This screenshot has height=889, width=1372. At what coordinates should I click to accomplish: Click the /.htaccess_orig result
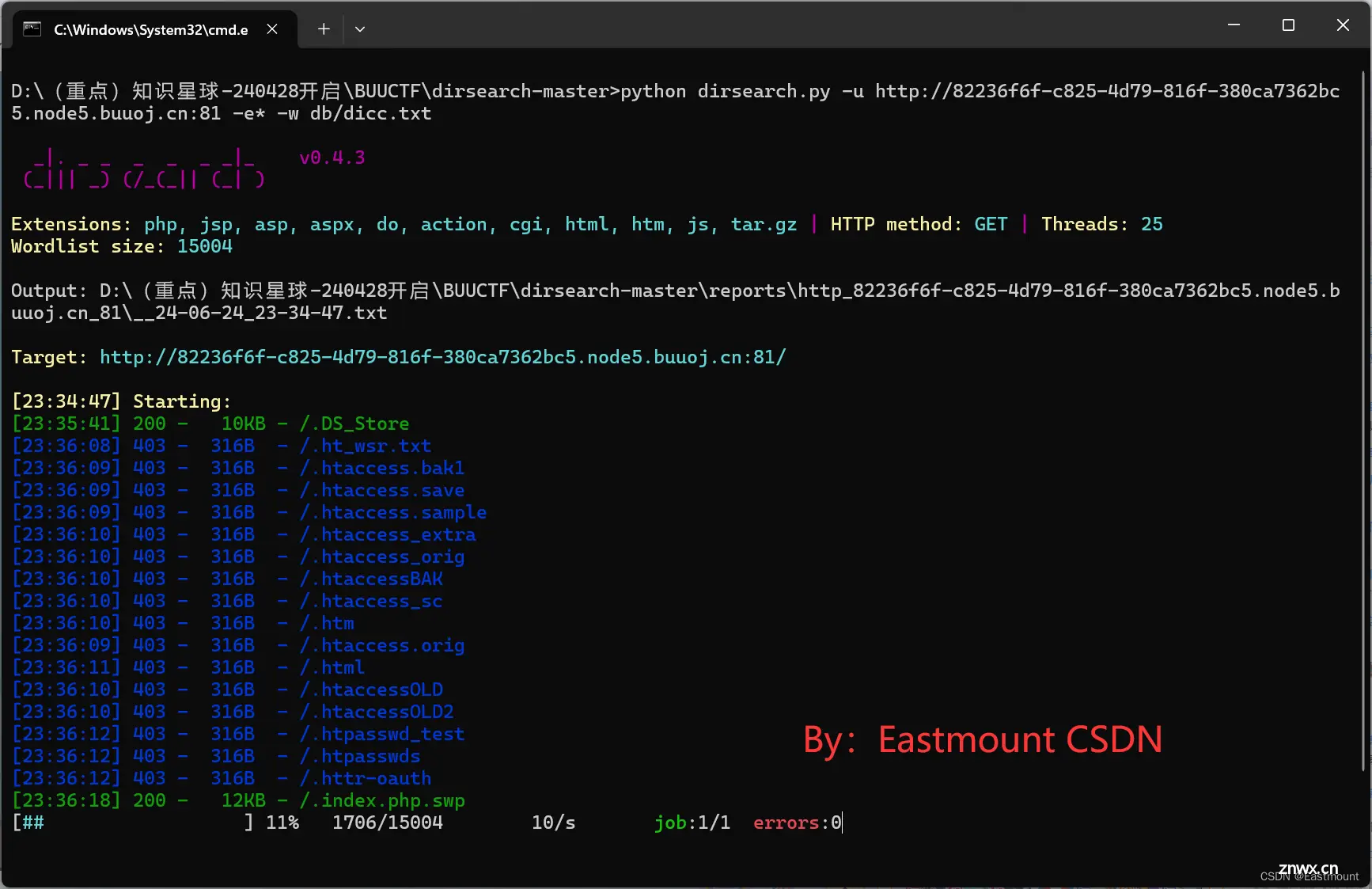238,557
